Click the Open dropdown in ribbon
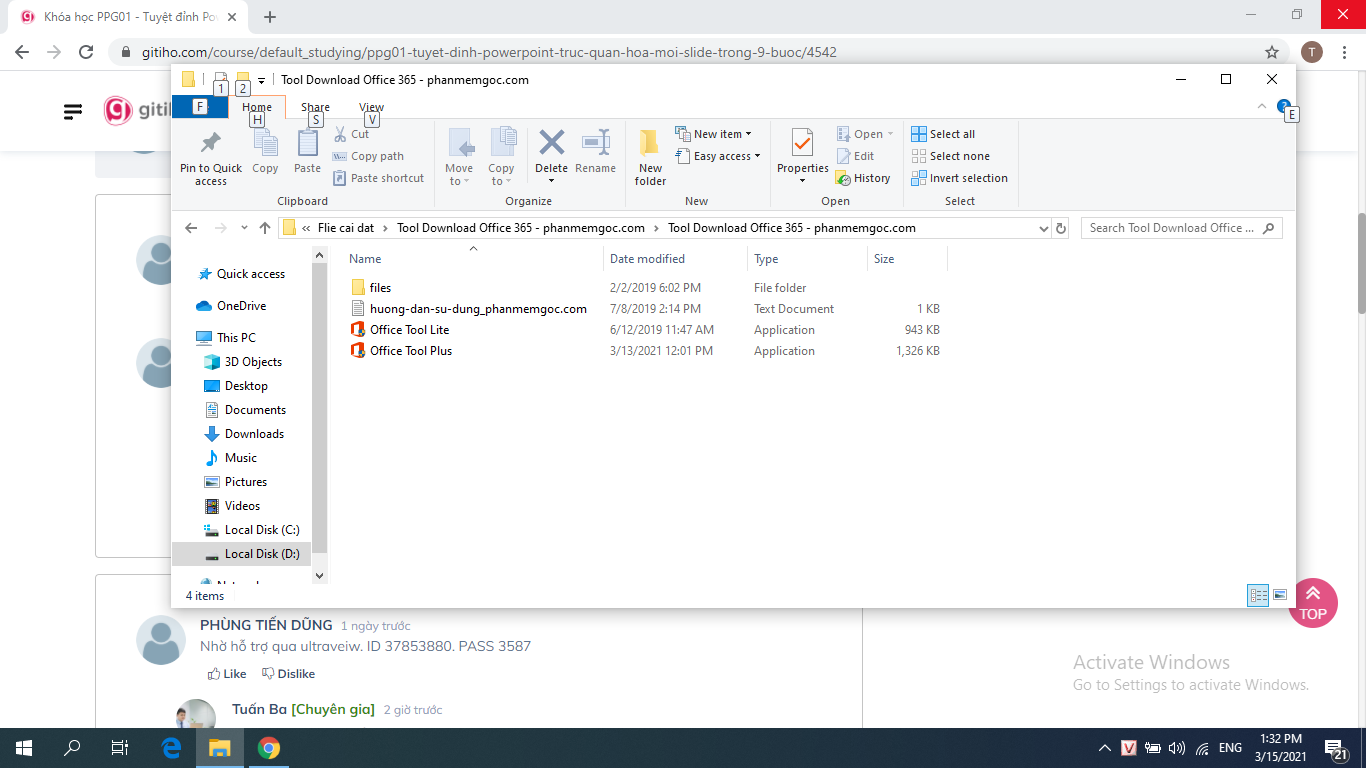The height and width of the screenshot is (768, 1366). pos(865,134)
